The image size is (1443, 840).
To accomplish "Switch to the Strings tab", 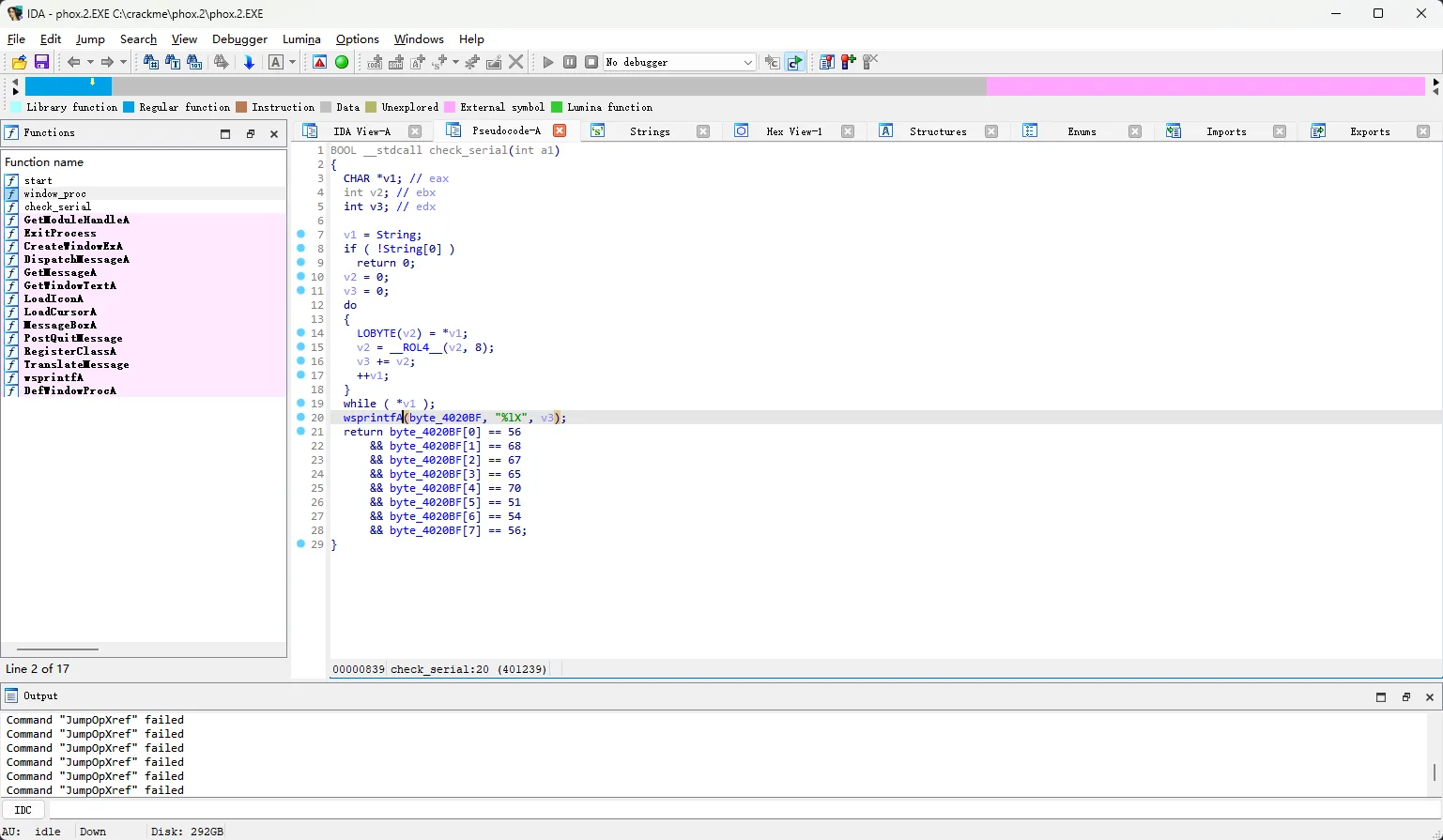I will 650,131.
